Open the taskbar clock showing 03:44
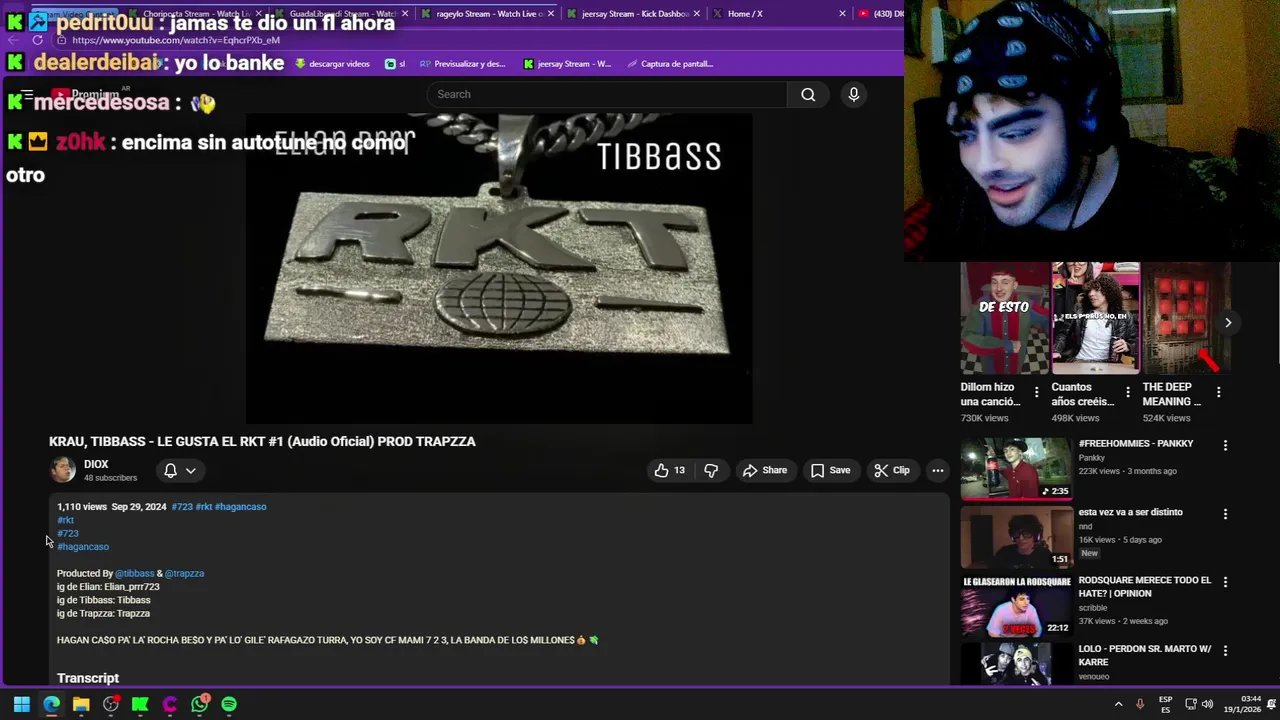1280x720 pixels. tap(1241, 704)
